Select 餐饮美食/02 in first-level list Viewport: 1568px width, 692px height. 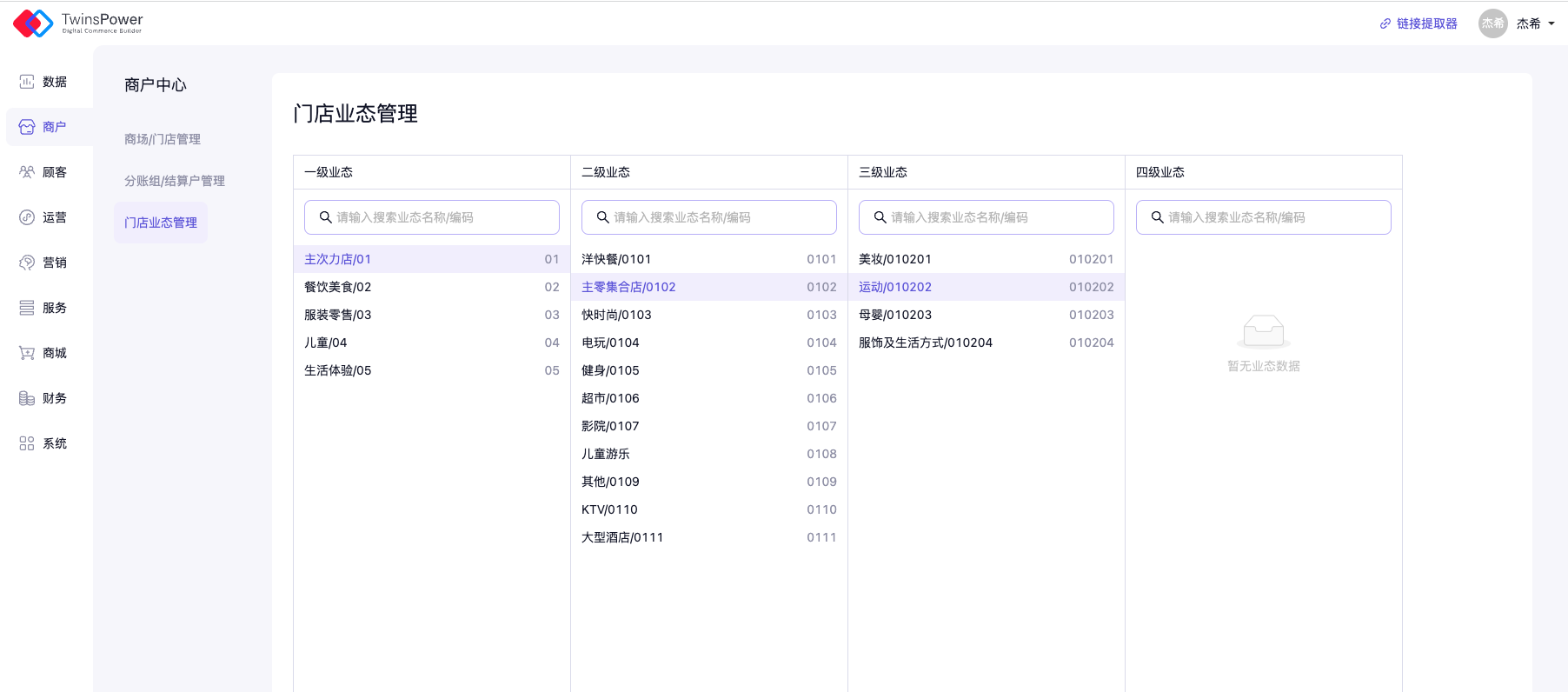pyautogui.click(x=431, y=287)
